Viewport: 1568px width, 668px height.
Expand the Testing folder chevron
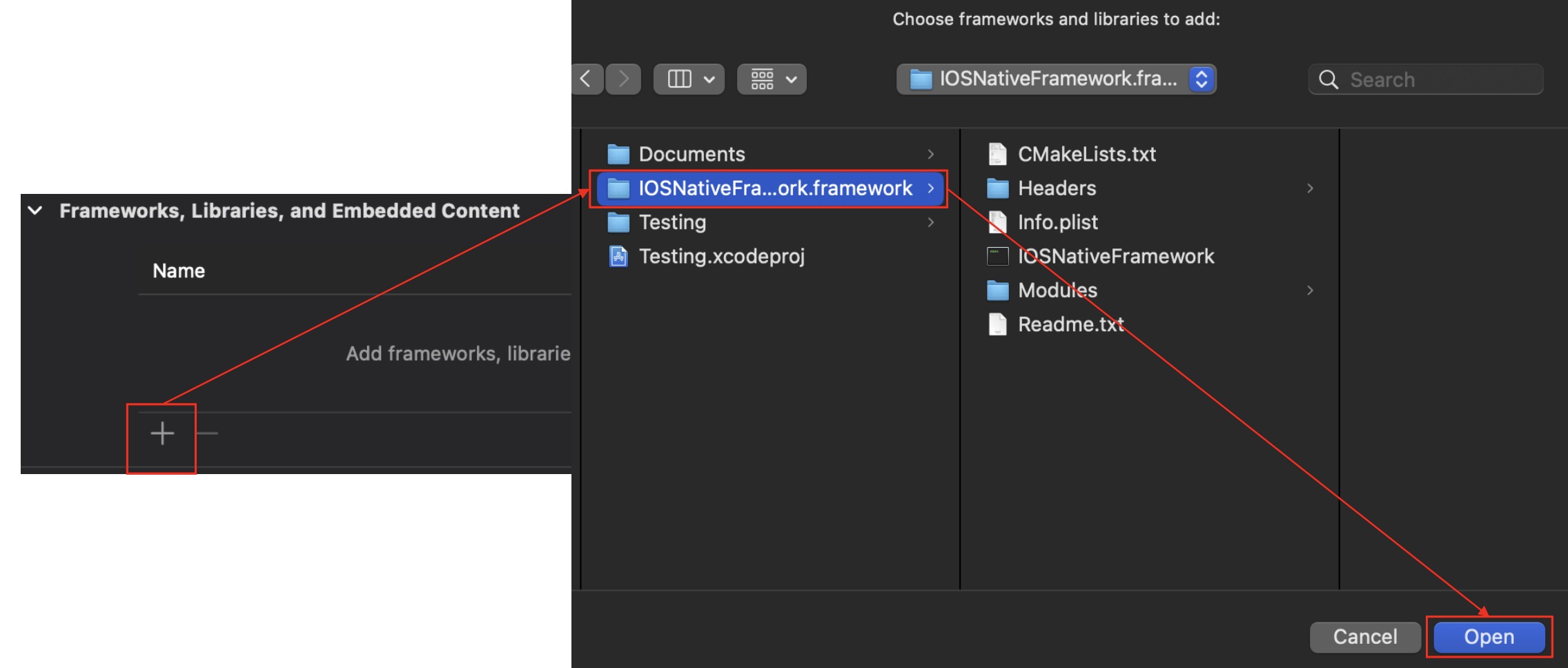(x=931, y=222)
